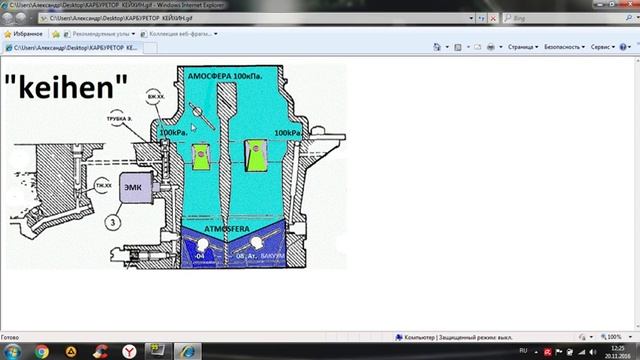This screenshot has width=640, height=360.
Task: Select the КАРБЮРЕТОР browser tab
Action: [72, 48]
